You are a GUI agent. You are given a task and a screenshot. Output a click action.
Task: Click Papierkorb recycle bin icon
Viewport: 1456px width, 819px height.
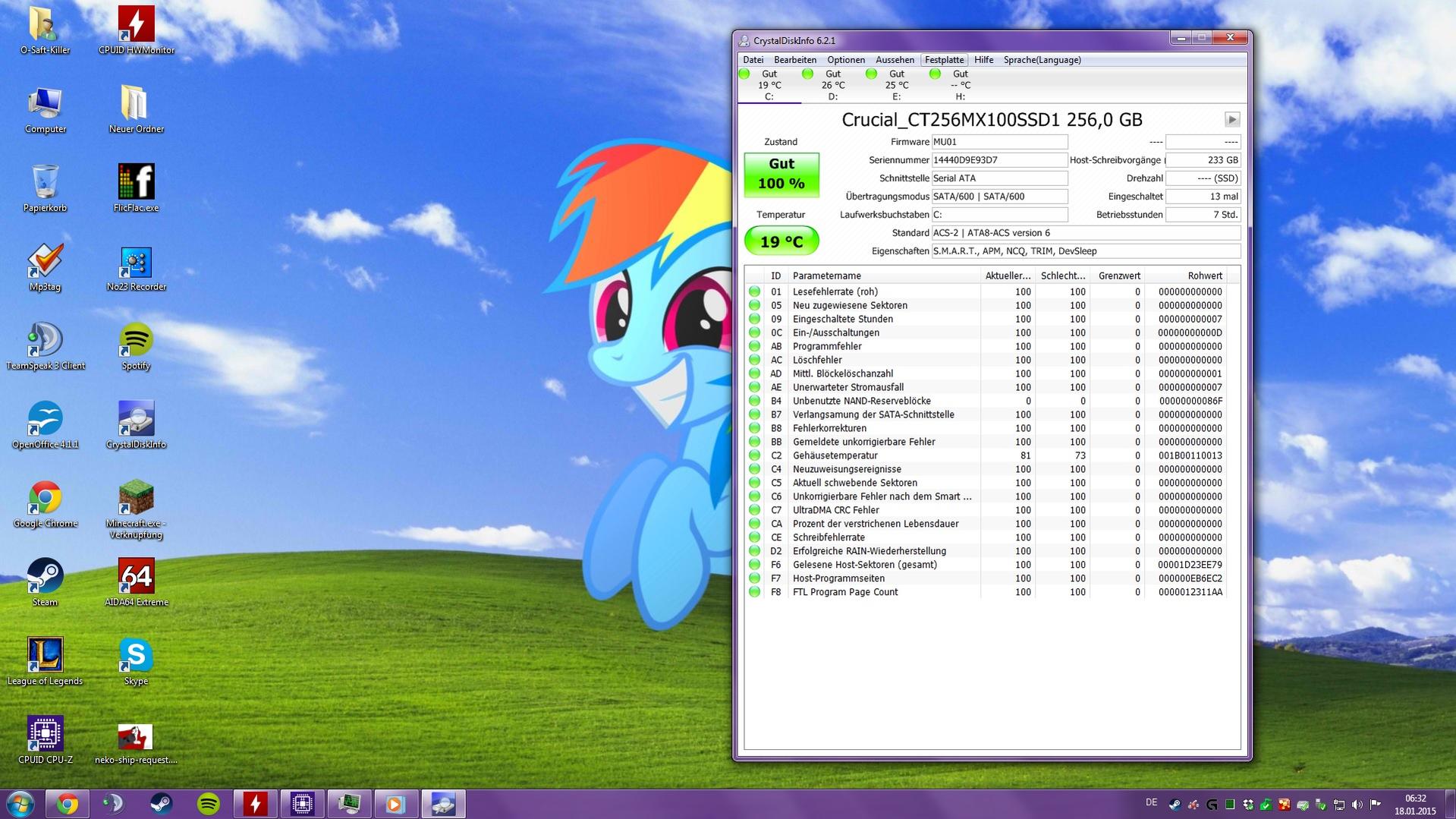pyautogui.click(x=45, y=188)
